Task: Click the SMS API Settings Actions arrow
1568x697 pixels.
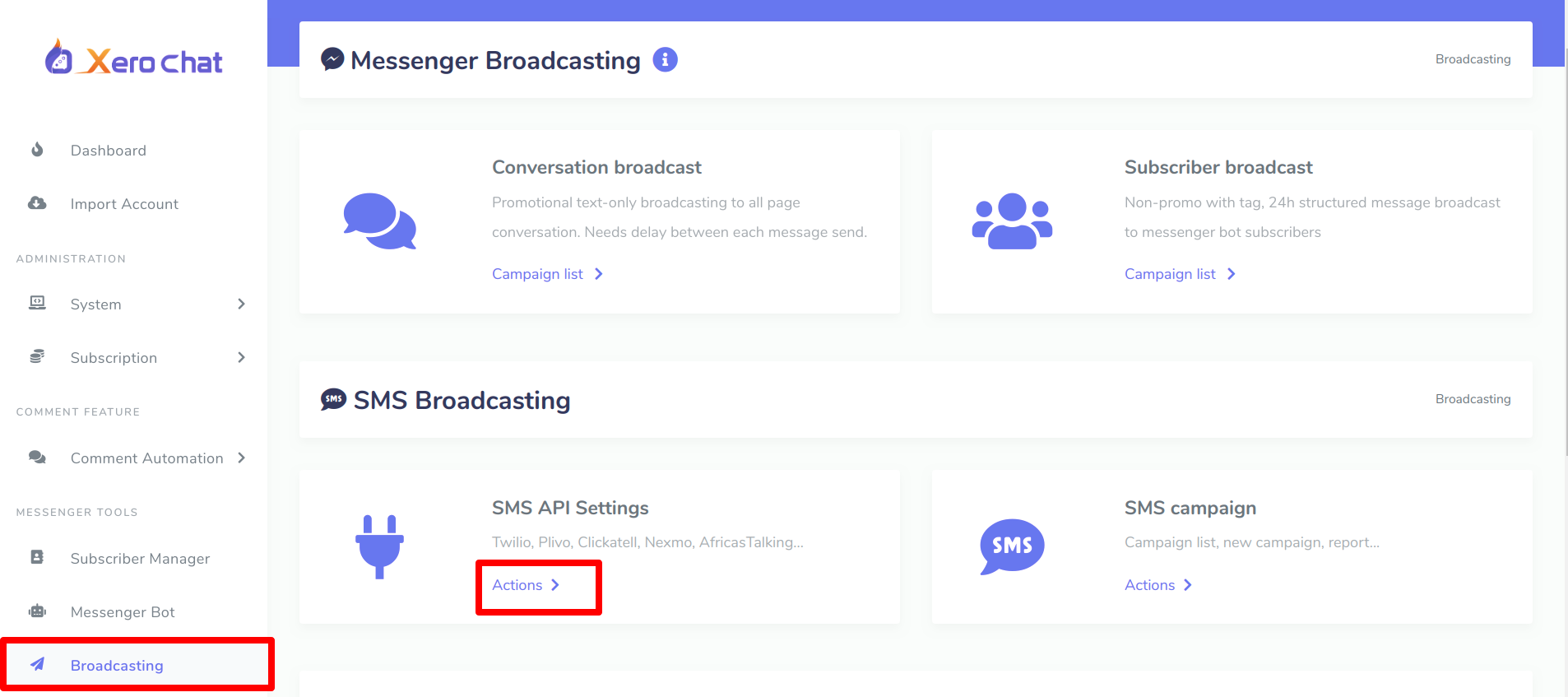Action: (x=555, y=585)
